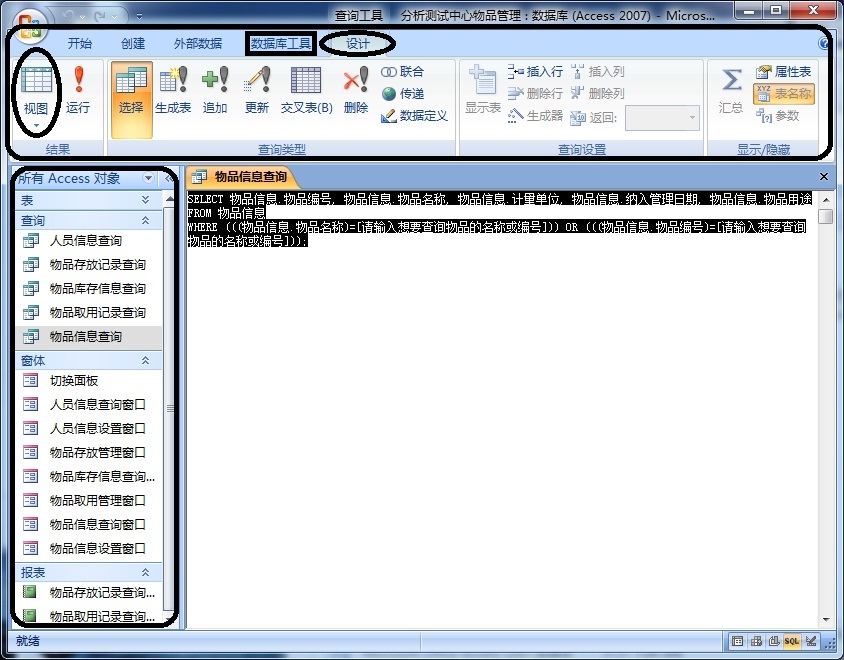Click 插入行 insert rows
Image resolution: width=844 pixels, height=660 pixels.
click(535, 72)
